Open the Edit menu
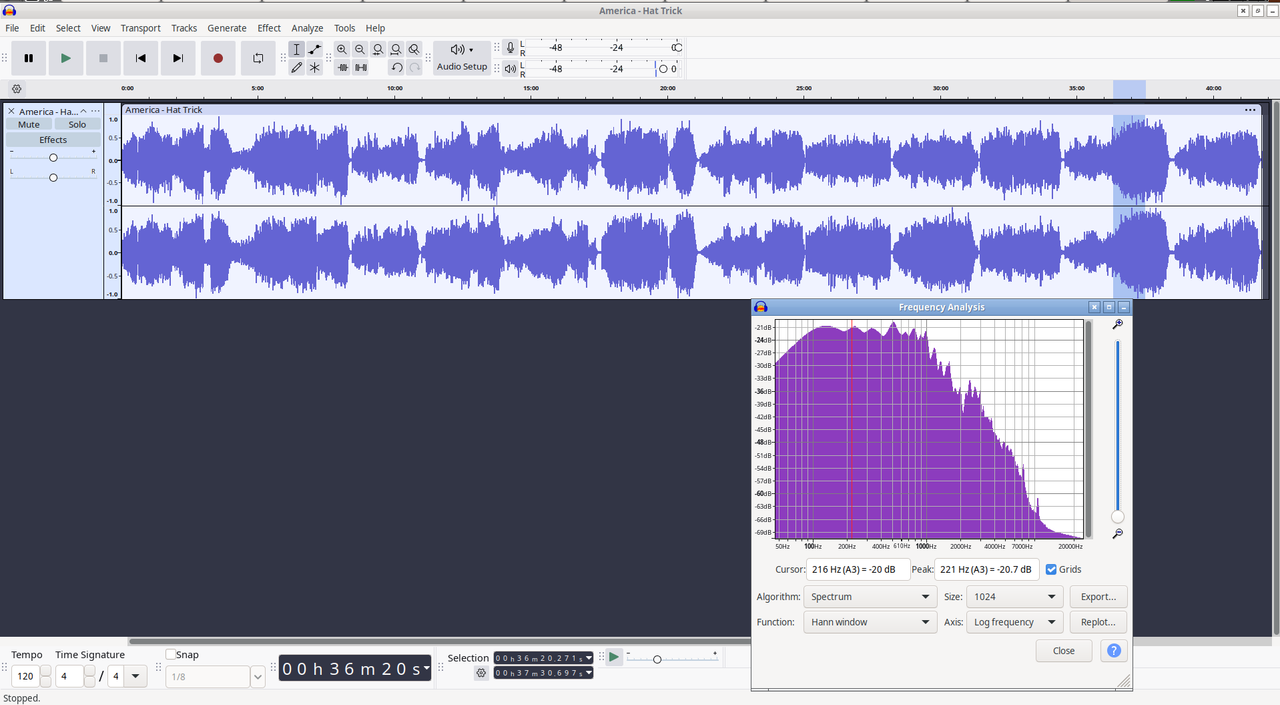 coord(37,28)
